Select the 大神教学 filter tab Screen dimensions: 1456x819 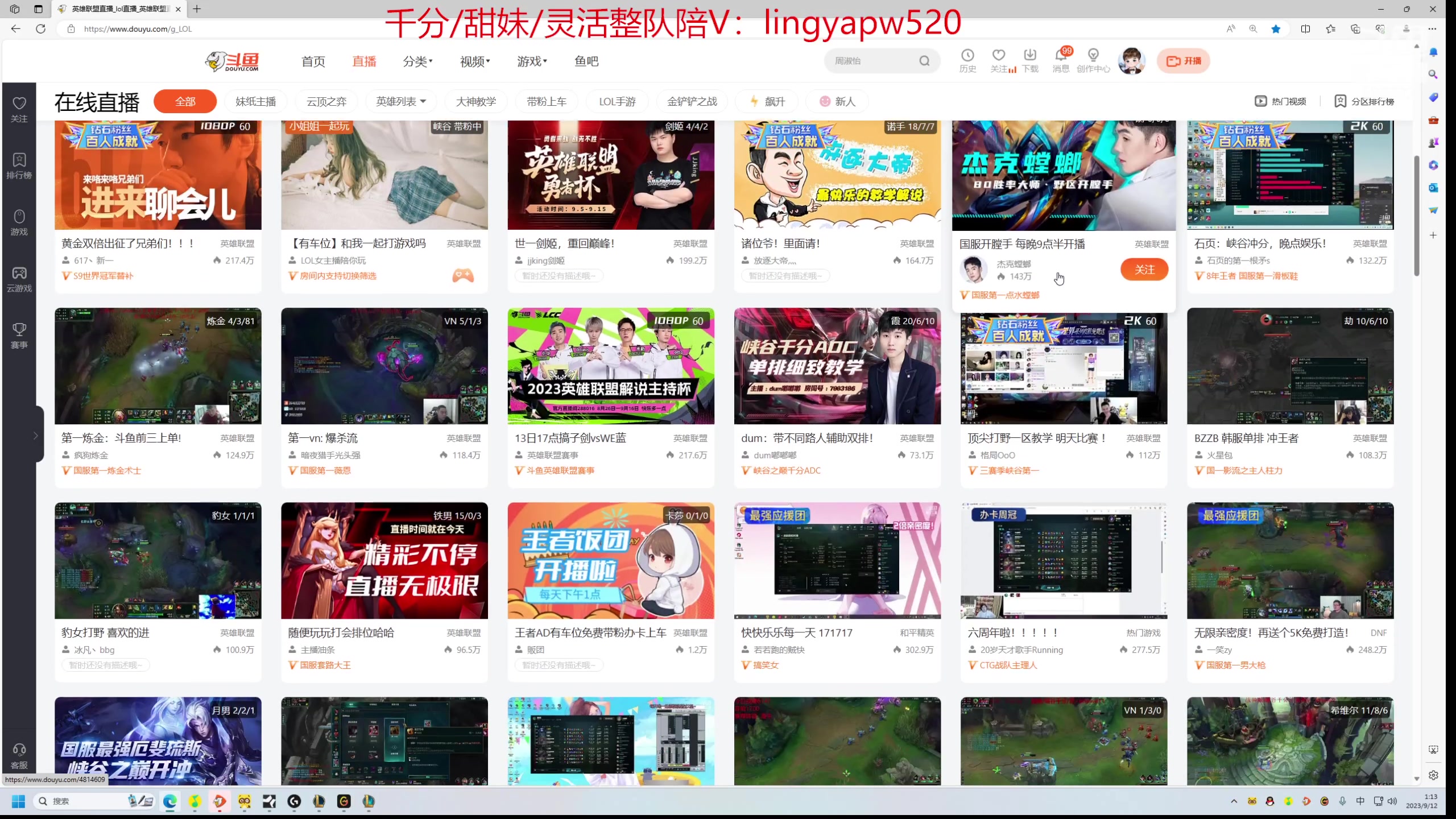coord(476,101)
